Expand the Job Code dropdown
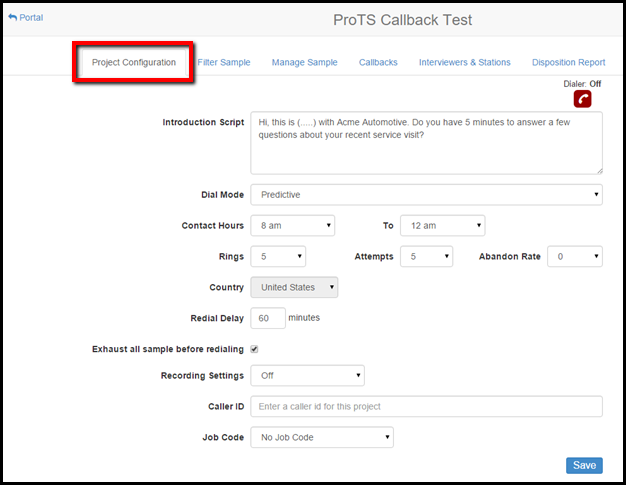Screen dimensions: 626x485 [322, 438]
